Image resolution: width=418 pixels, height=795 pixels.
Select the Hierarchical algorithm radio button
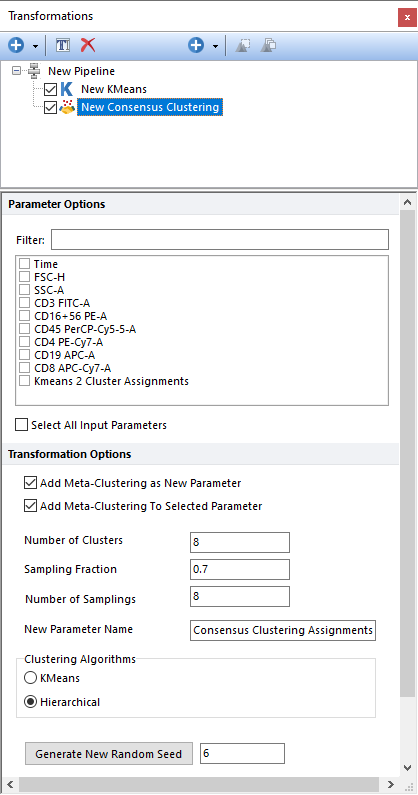coord(30,702)
